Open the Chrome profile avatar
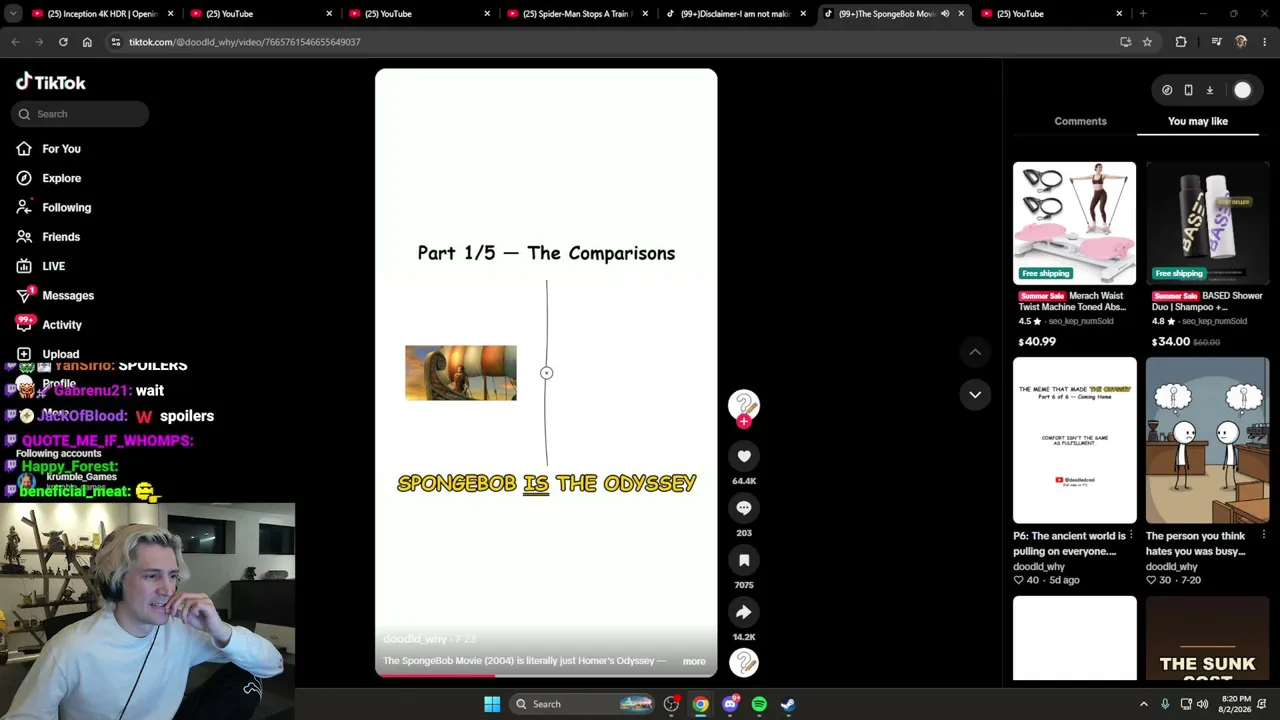 coord(1241,42)
